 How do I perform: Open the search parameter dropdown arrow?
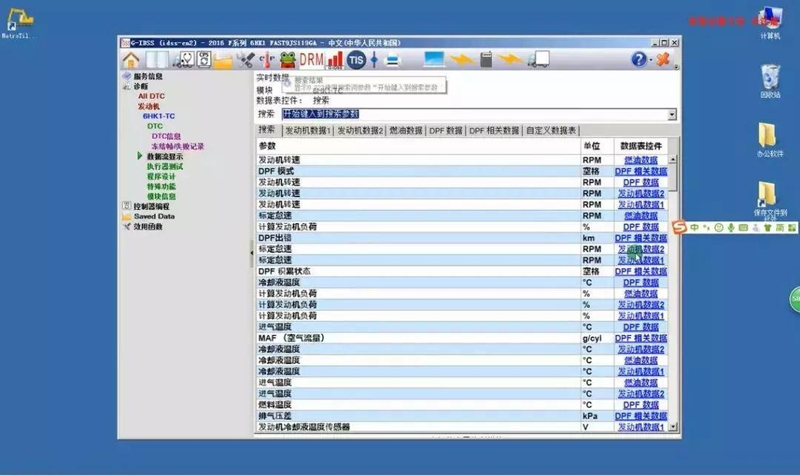coord(673,115)
